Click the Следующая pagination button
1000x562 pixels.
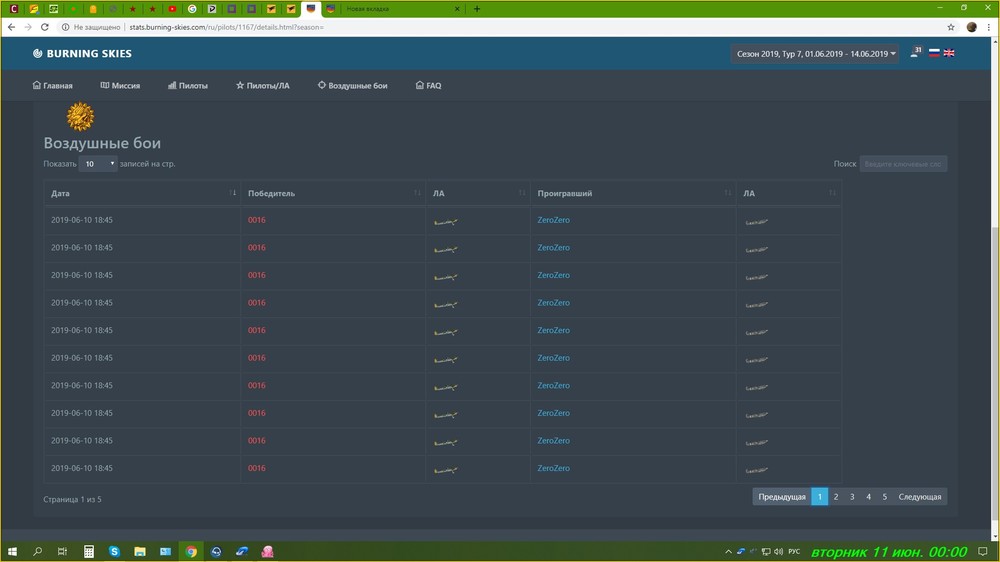coord(920,497)
